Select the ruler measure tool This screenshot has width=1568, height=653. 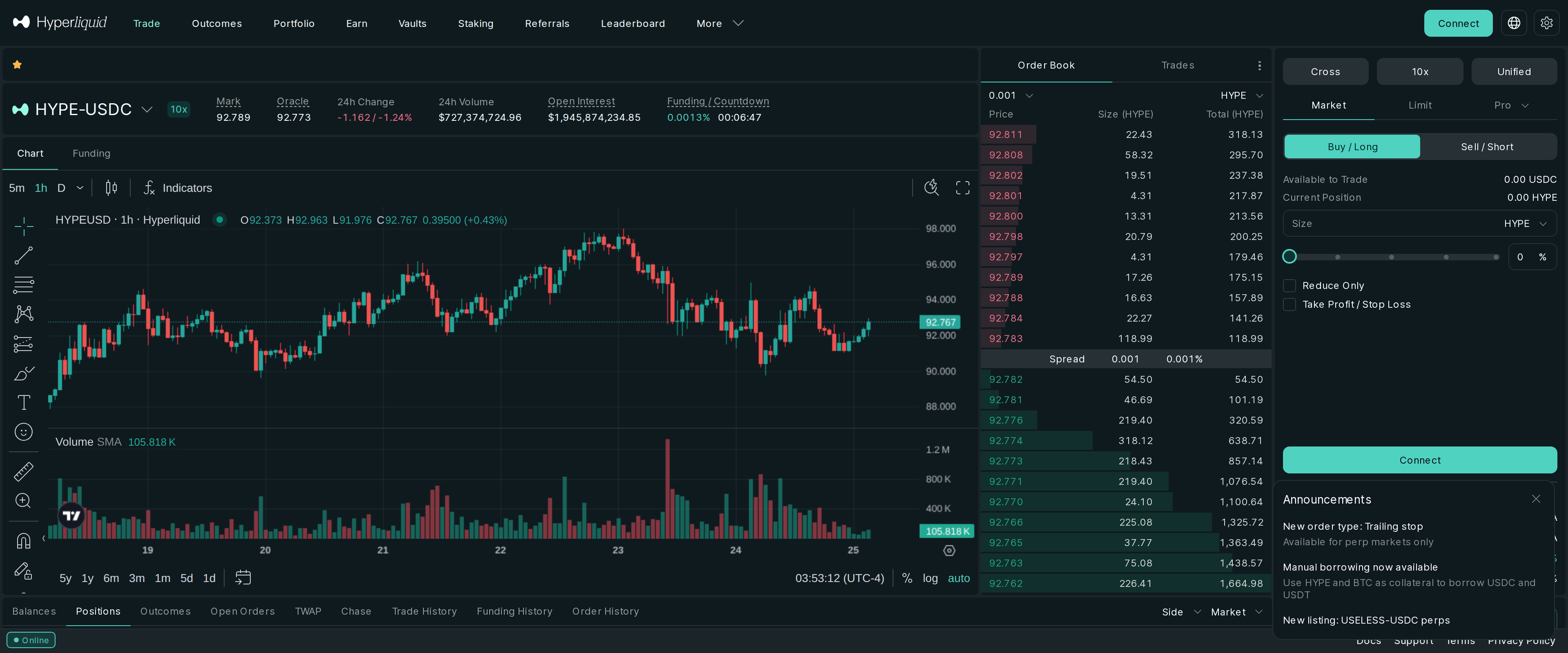click(x=24, y=471)
